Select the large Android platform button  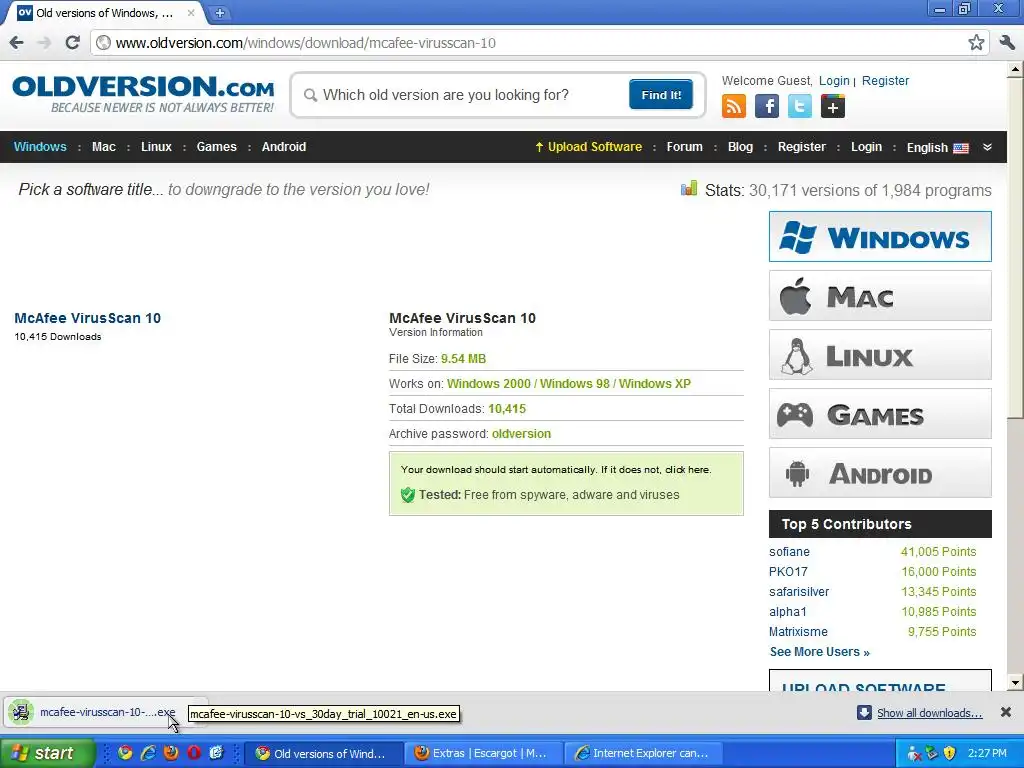tap(880, 473)
